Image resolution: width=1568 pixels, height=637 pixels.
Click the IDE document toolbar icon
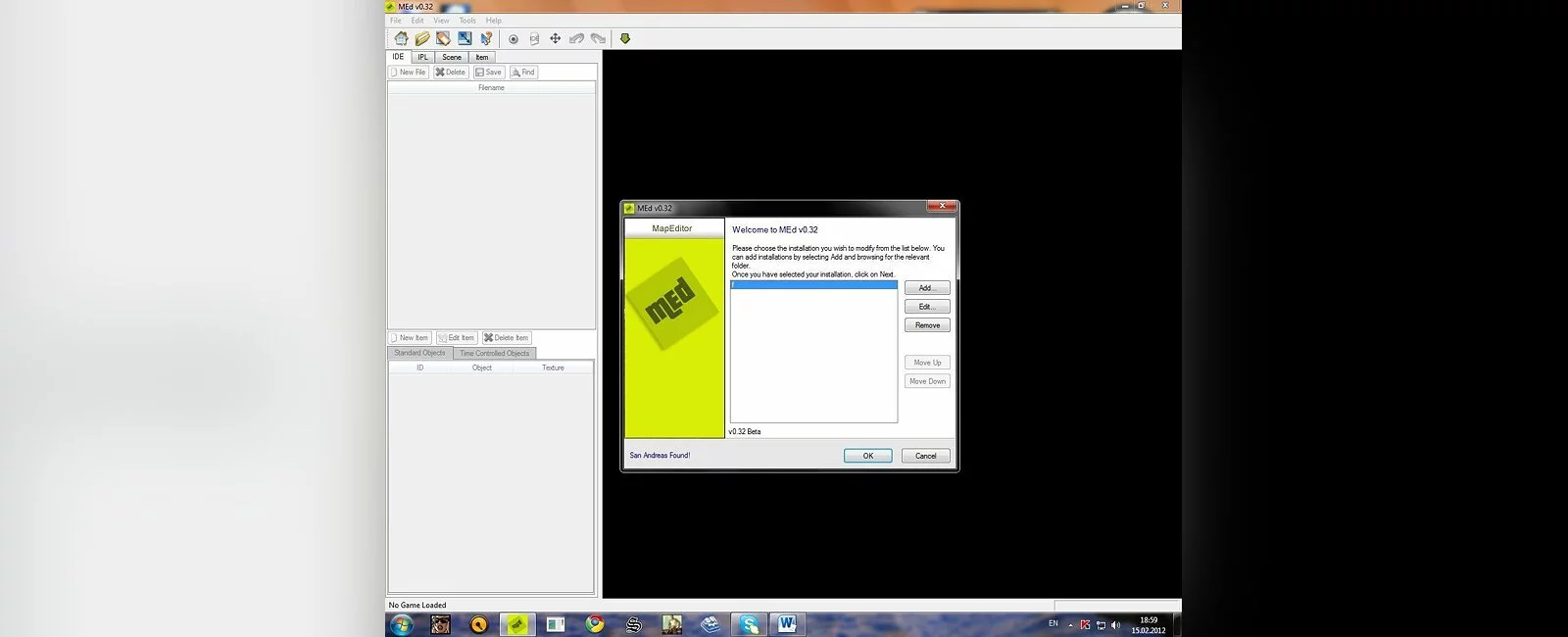click(x=534, y=39)
